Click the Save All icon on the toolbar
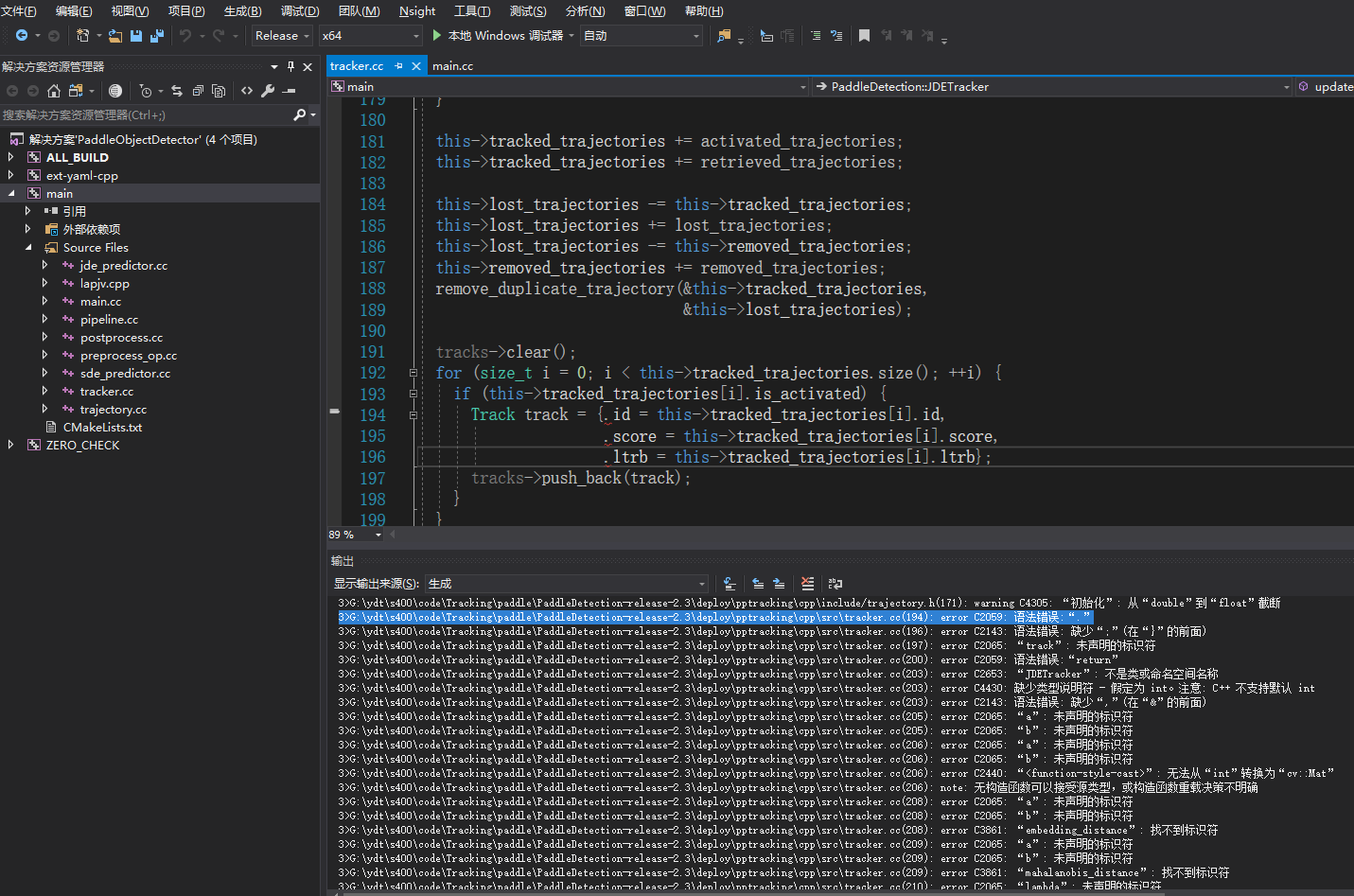This screenshot has width=1354, height=896. coord(155,36)
